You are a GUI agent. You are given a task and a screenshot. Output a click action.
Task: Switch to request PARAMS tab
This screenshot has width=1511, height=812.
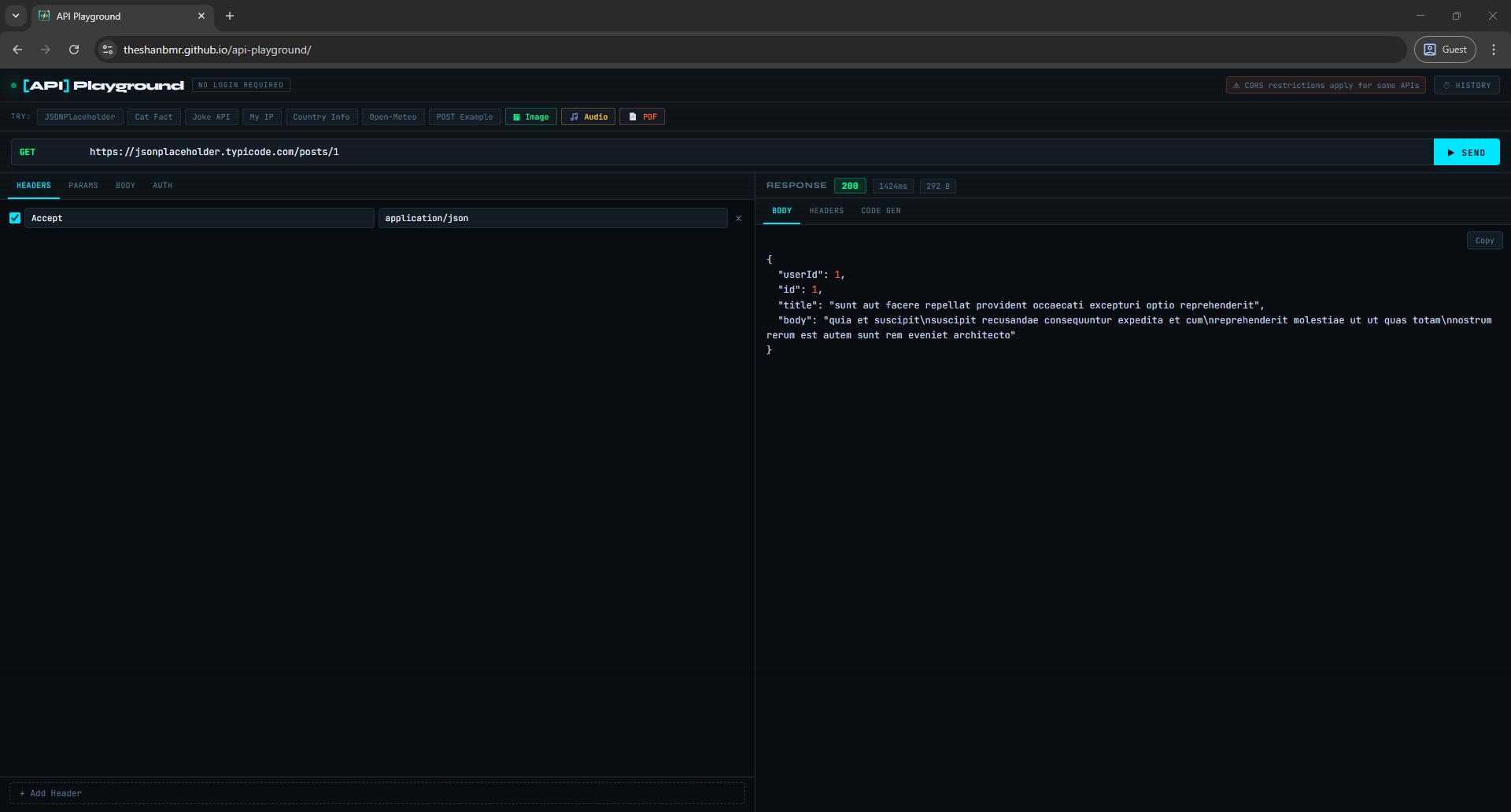[x=83, y=186]
